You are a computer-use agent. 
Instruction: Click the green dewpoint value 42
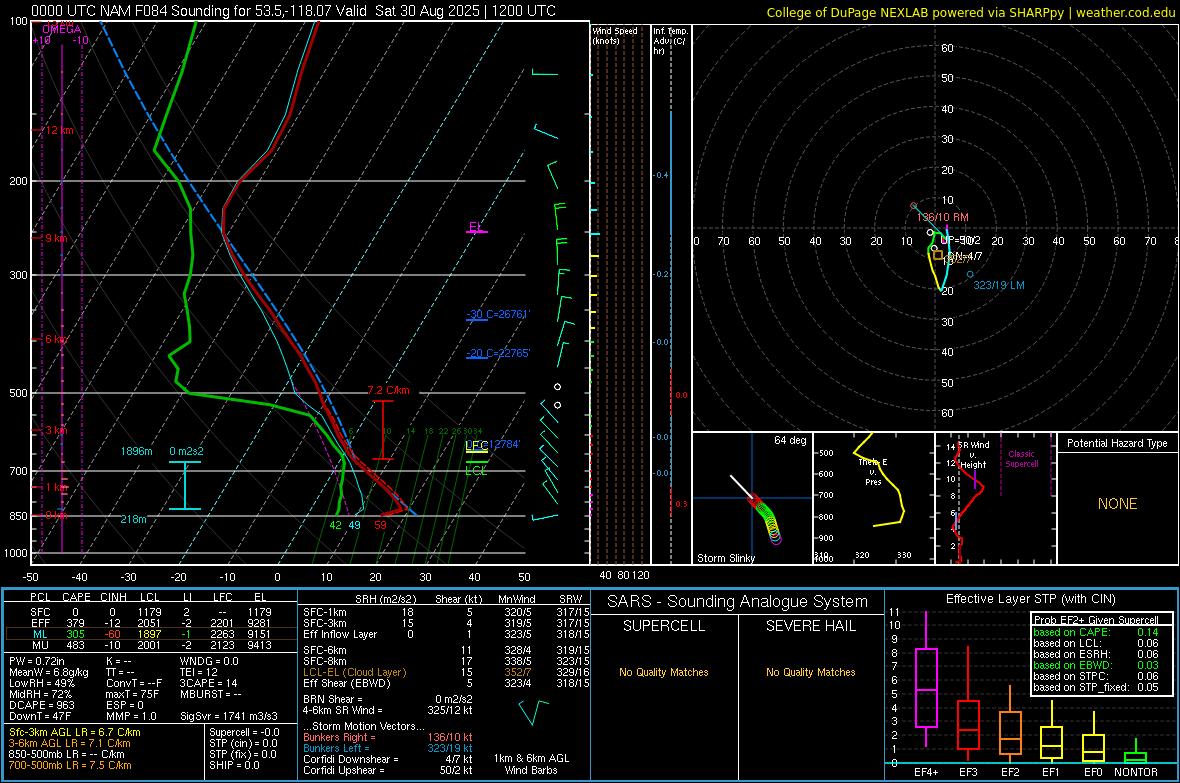click(x=336, y=525)
